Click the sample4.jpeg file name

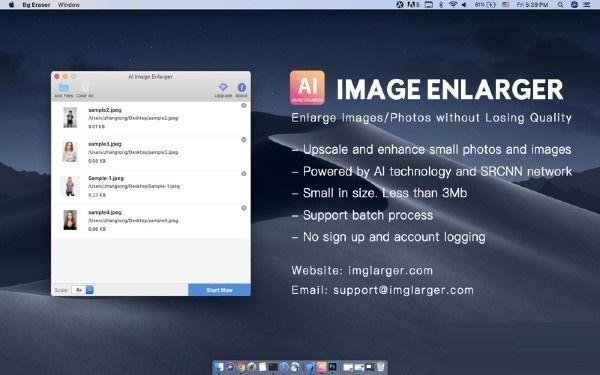105,212
